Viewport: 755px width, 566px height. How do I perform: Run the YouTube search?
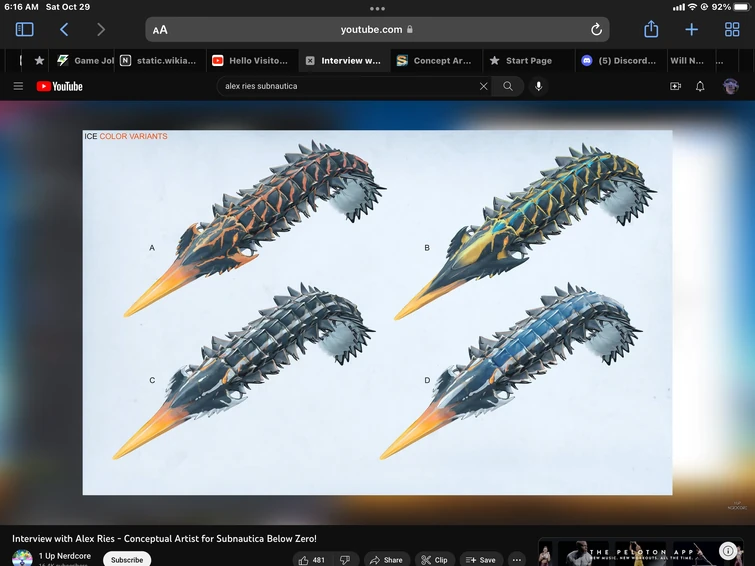508,86
